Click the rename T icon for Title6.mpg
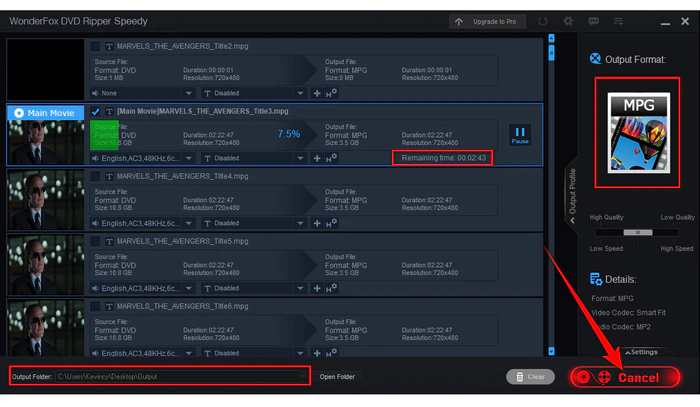 point(109,306)
